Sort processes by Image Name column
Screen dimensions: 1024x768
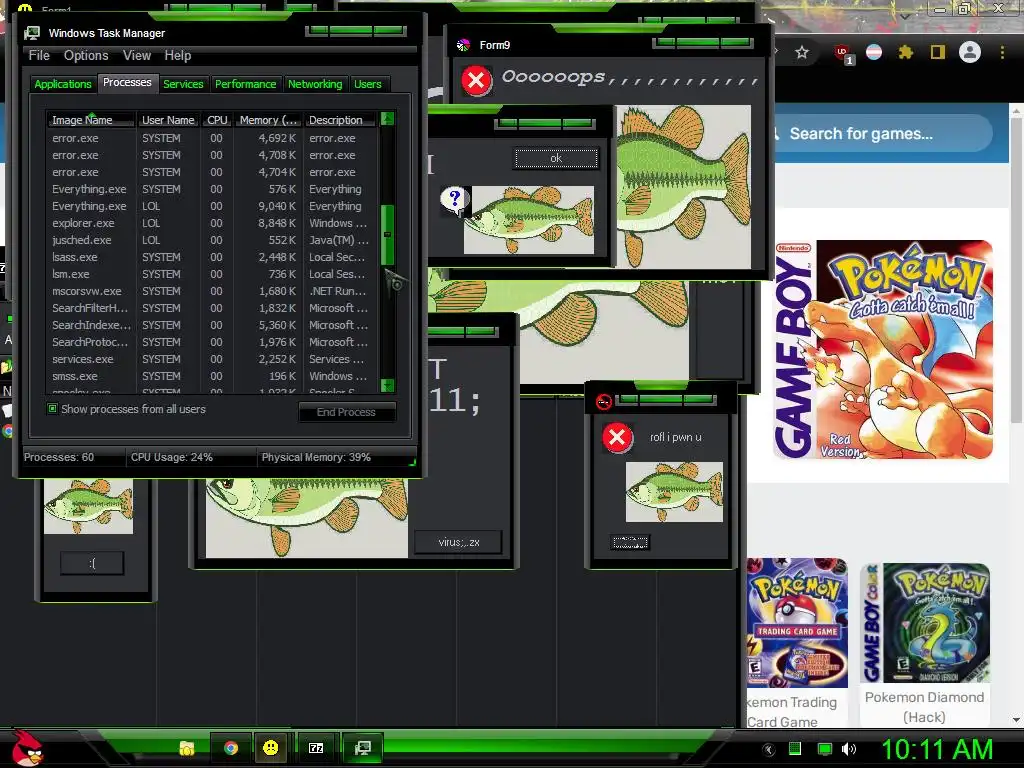[90, 120]
